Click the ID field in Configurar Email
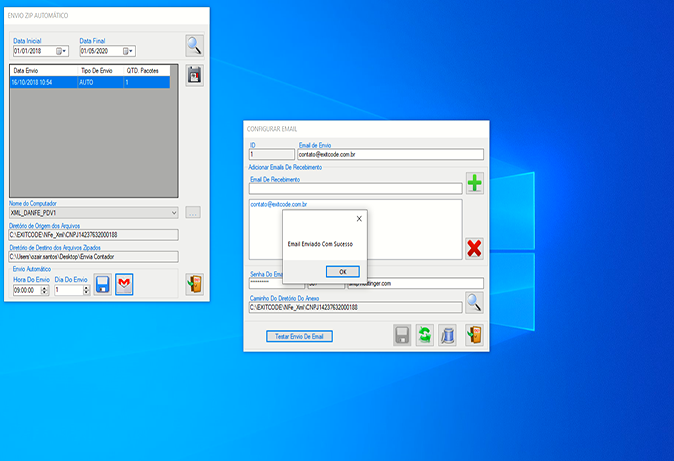 272,154
